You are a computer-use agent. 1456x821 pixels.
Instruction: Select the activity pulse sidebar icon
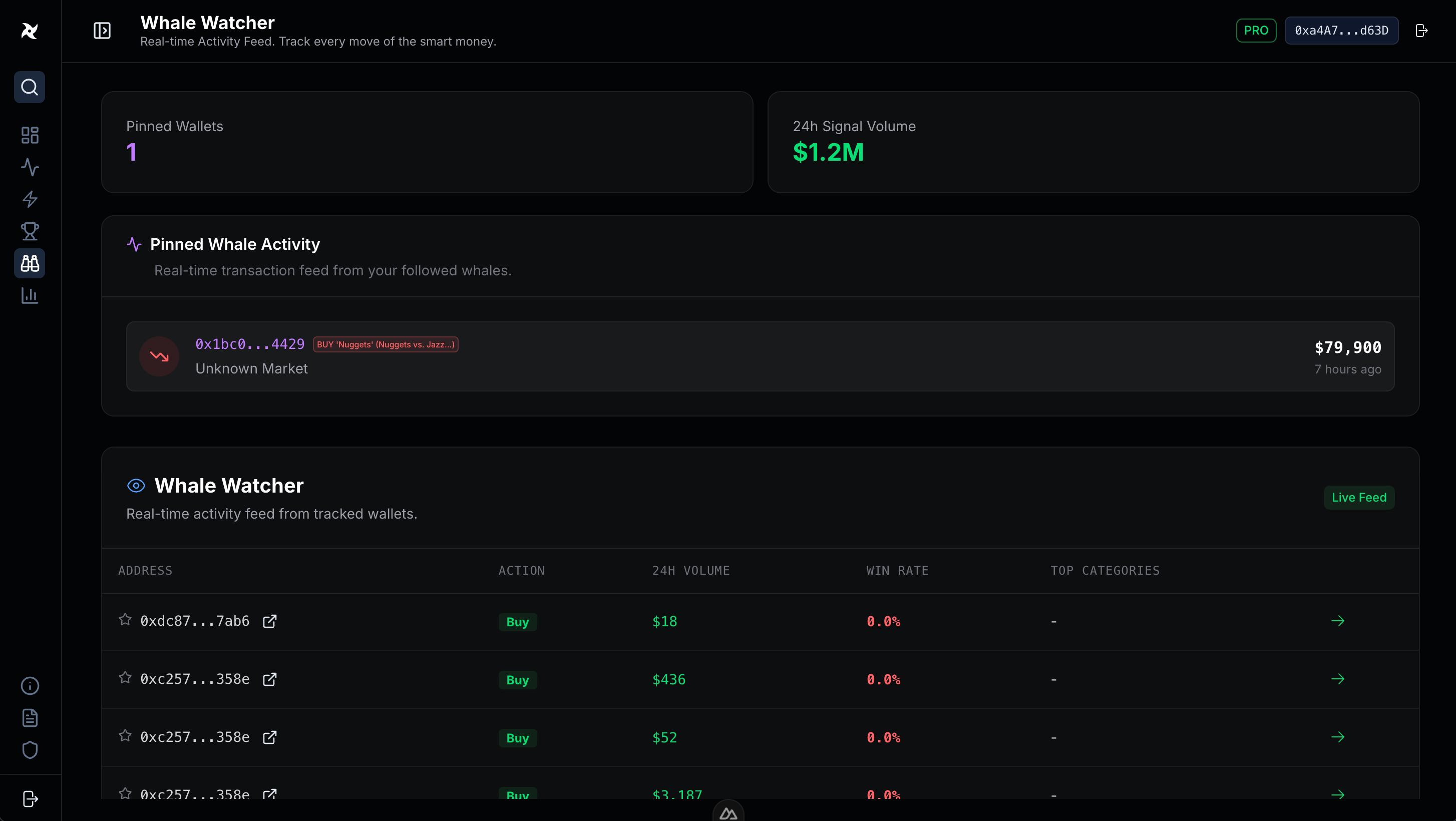click(x=30, y=167)
